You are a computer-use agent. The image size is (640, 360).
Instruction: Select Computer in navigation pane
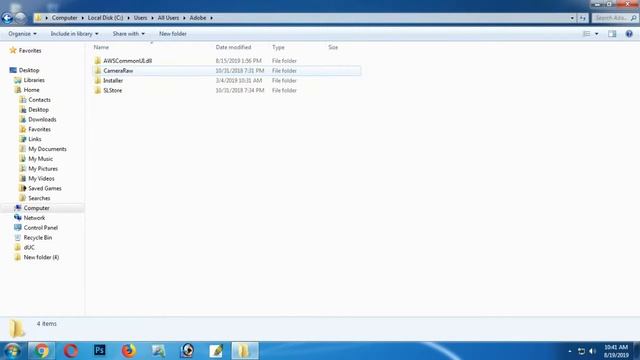pyautogui.click(x=36, y=208)
